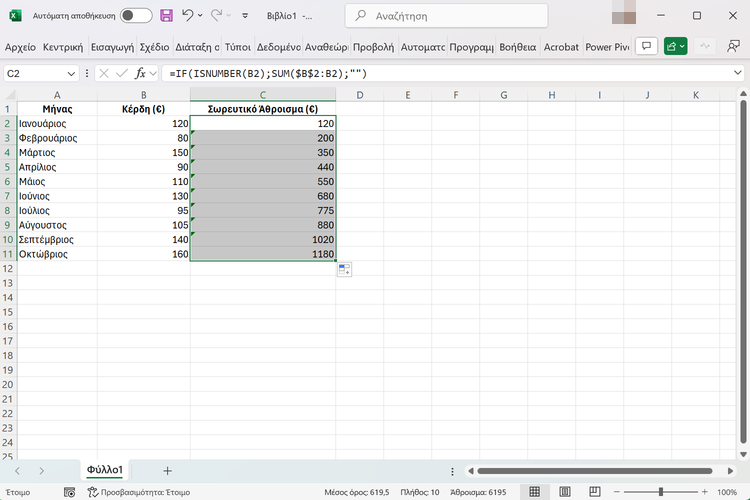Open Customize Quick Access Toolbar dropdown
750x500 pixels.
[x=245, y=16]
